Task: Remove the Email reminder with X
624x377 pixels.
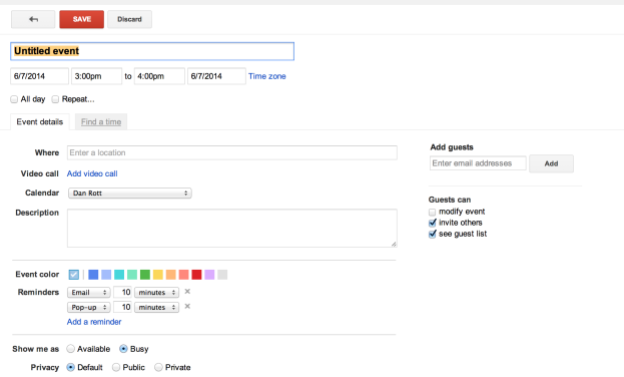Action: point(187,292)
